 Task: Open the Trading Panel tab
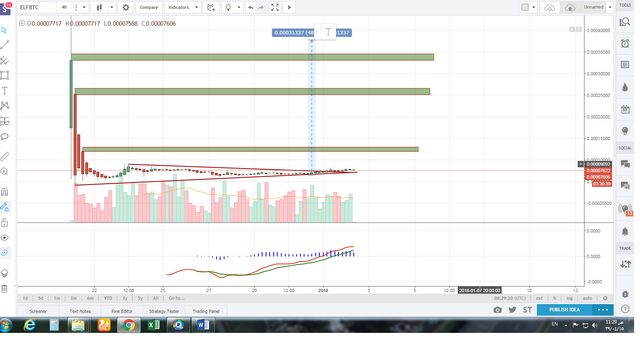pos(206,311)
